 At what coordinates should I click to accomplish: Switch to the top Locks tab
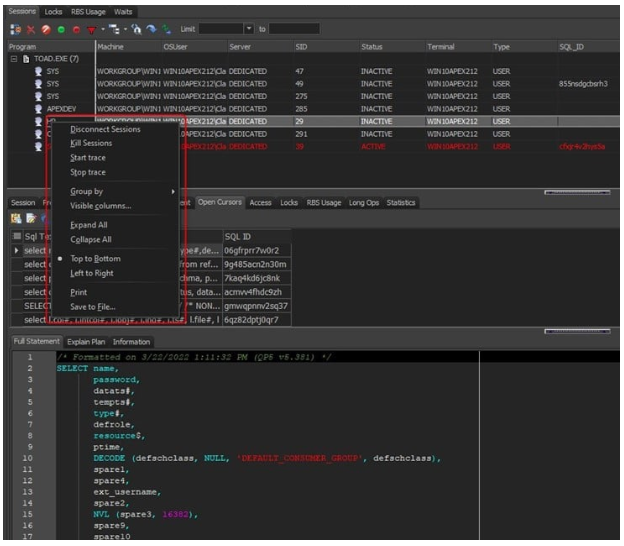[53, 12]
